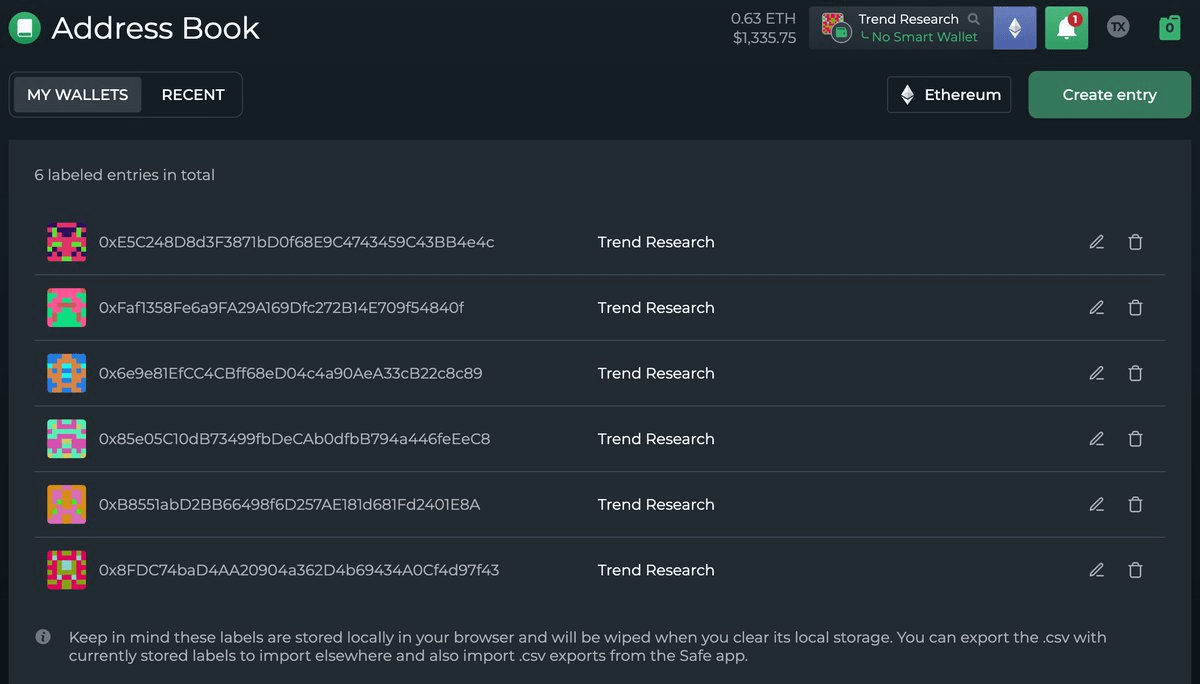Click the identicon of address 0x8FDC74baD4AA...
This screenshot has width=1200, height=684.
click(x=66, y=570)
